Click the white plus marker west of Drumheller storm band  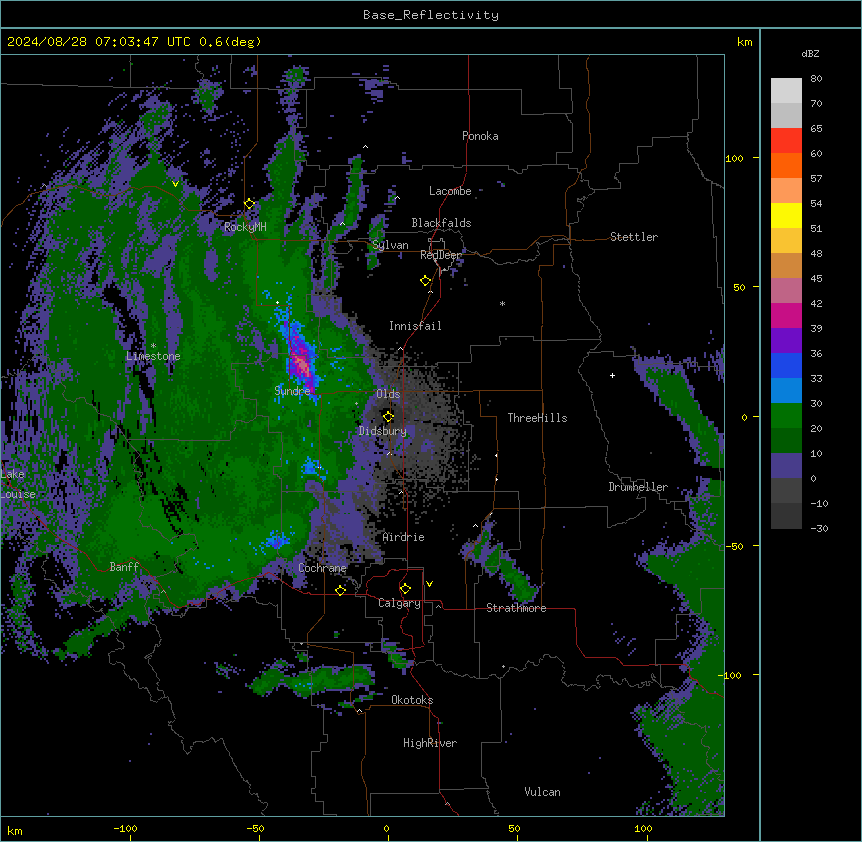tap(612, 375)
